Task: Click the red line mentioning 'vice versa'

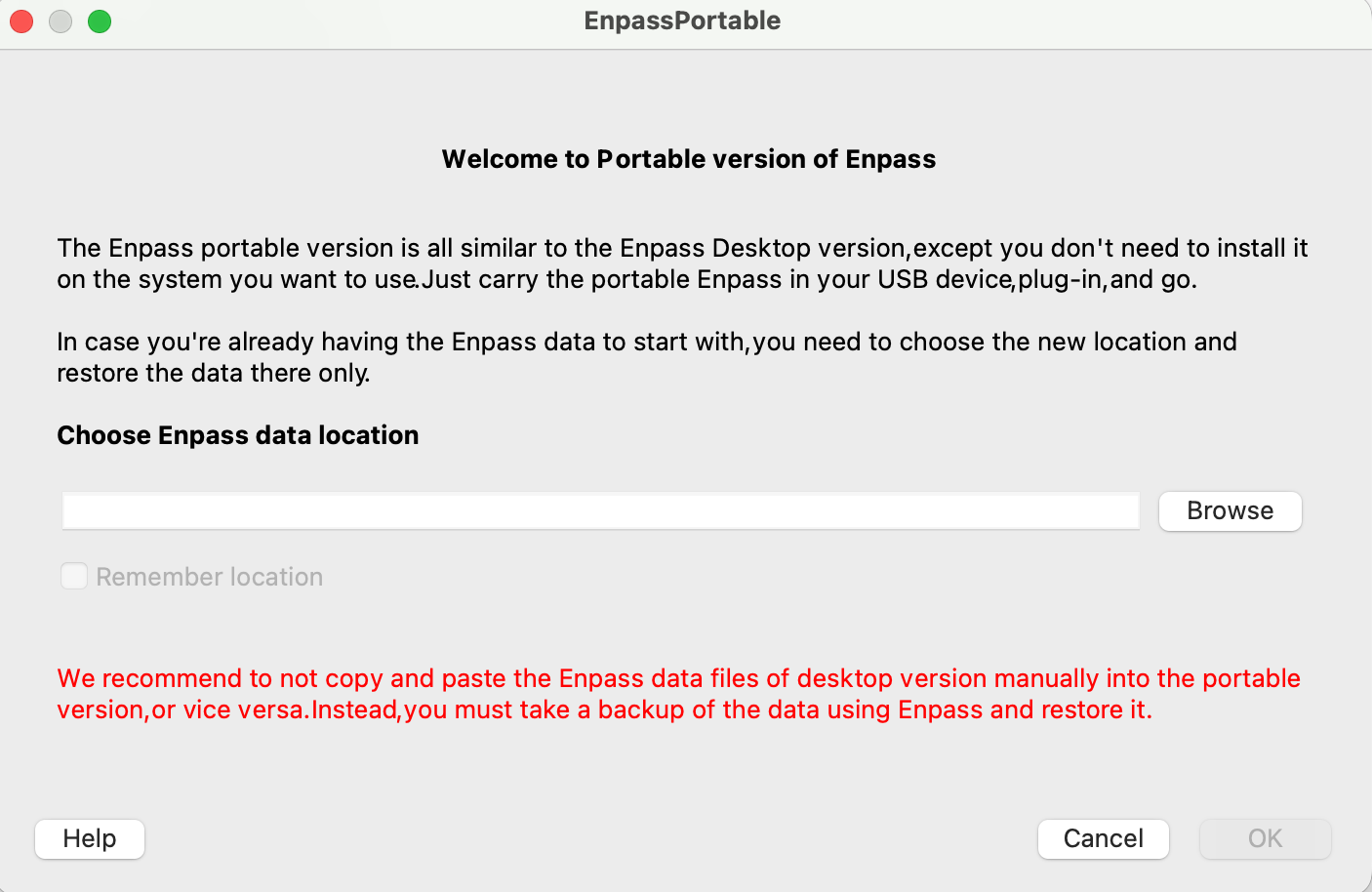Action: [604, 710]
